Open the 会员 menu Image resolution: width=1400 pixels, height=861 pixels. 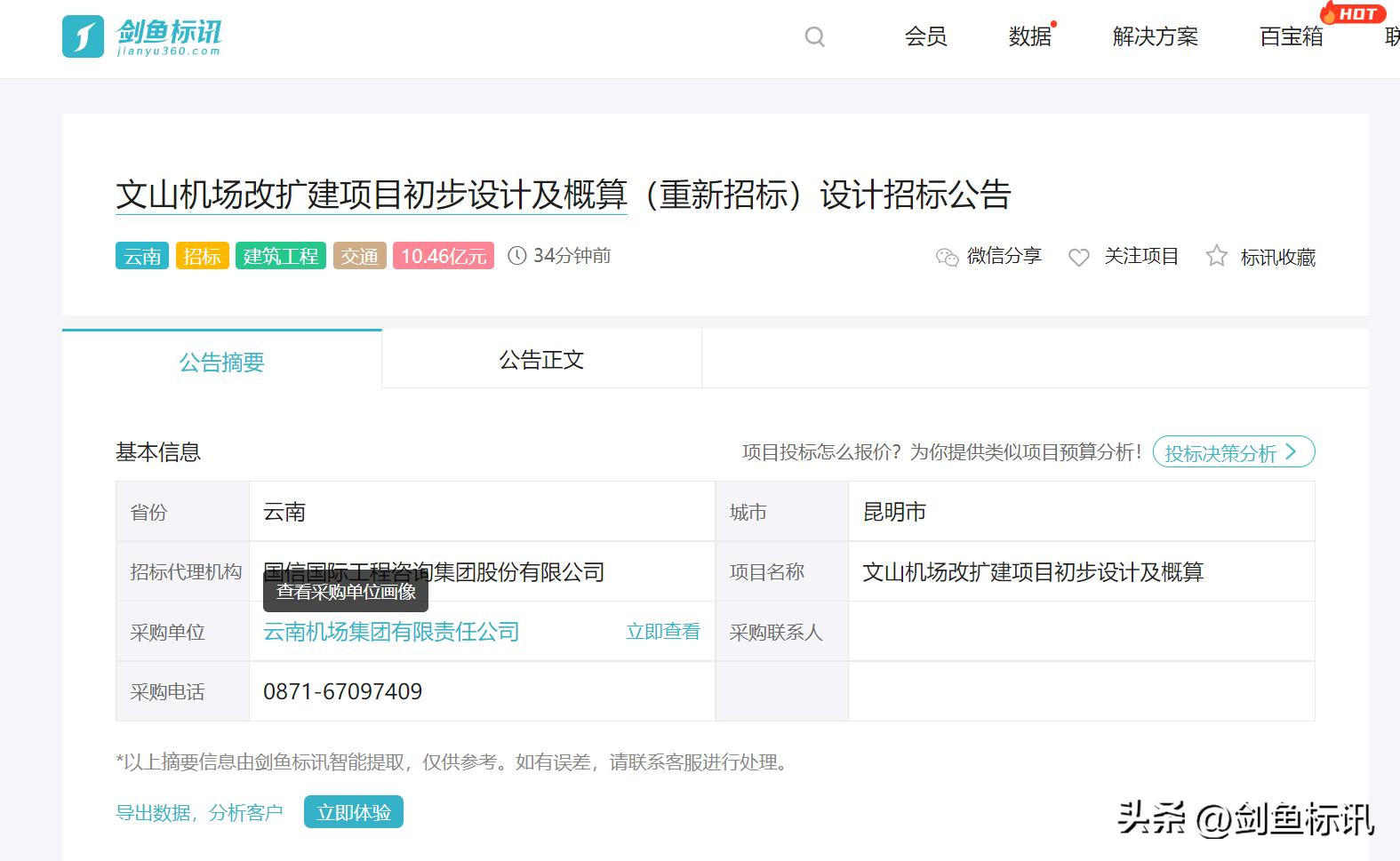(x=925, y=36)
